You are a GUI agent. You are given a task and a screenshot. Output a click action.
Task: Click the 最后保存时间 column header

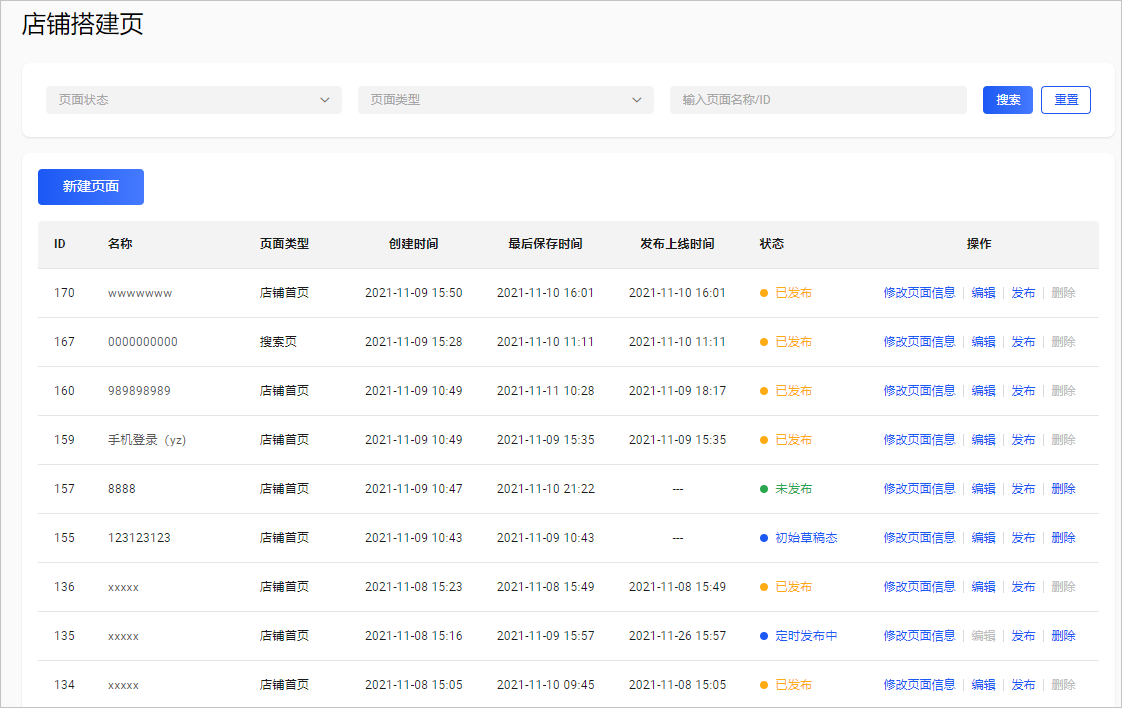pos(545,244)
